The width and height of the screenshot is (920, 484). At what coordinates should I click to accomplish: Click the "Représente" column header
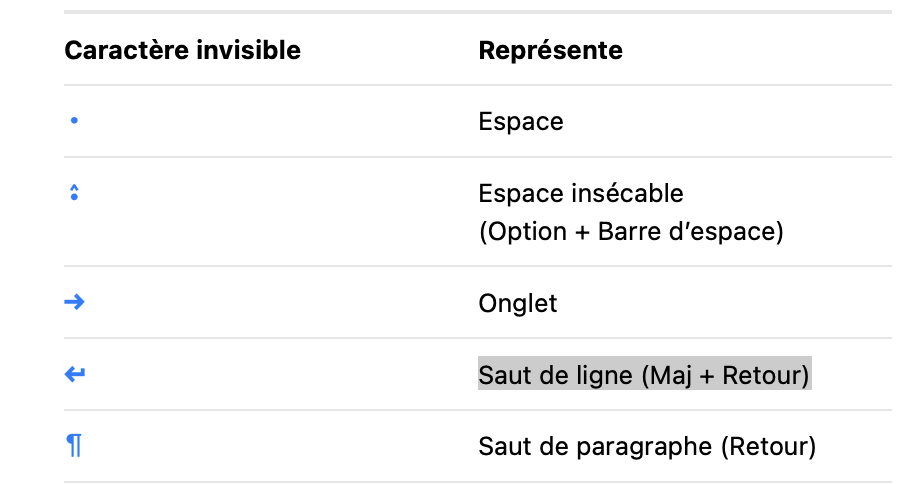[550, 50]
